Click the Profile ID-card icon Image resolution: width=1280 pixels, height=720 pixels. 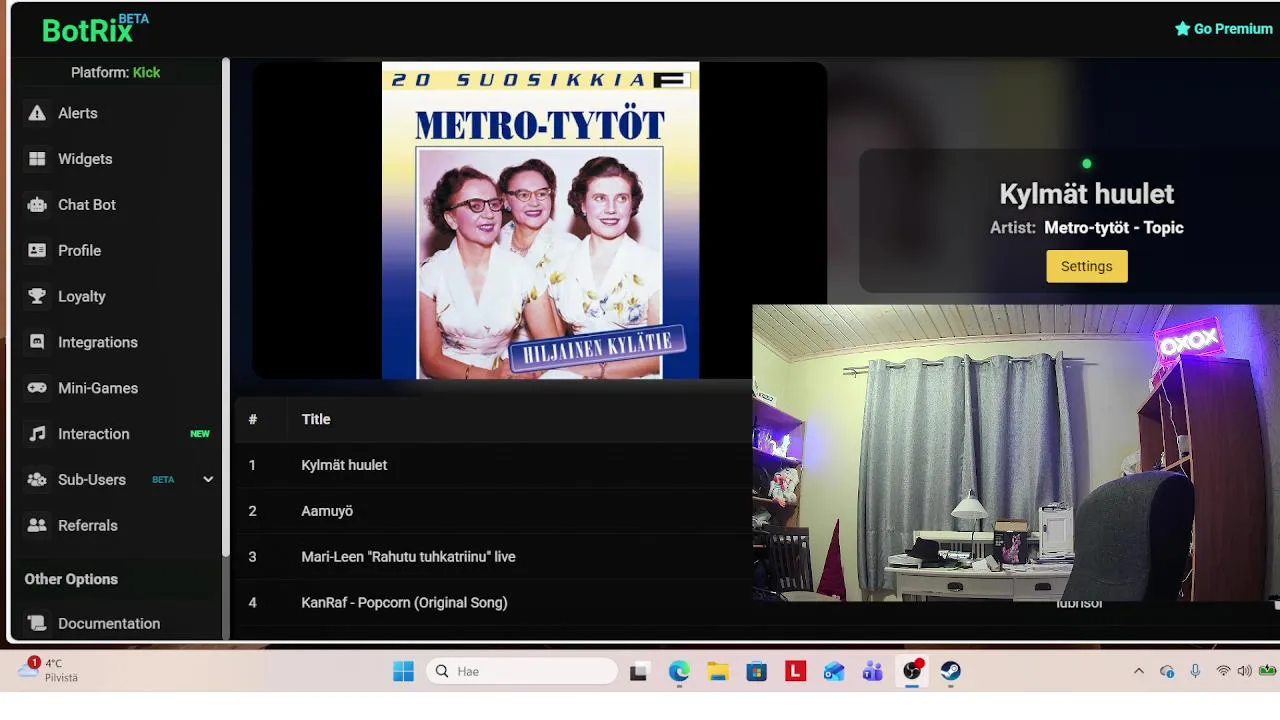pyautogui.click(x=37, y=251)
